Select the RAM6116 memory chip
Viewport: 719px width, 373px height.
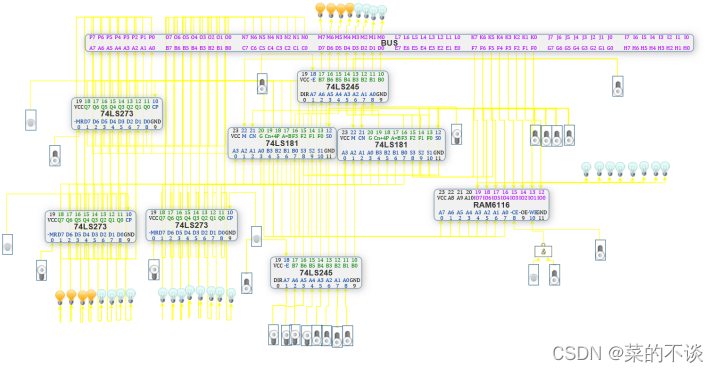click(491, 205)
